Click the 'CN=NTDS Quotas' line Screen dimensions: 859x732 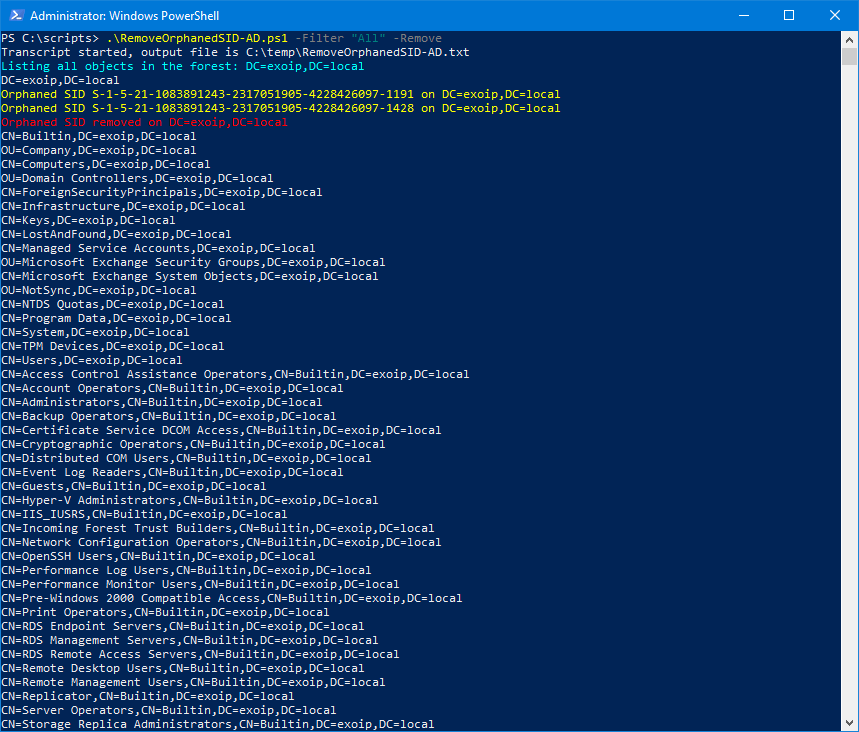point(112,304)
